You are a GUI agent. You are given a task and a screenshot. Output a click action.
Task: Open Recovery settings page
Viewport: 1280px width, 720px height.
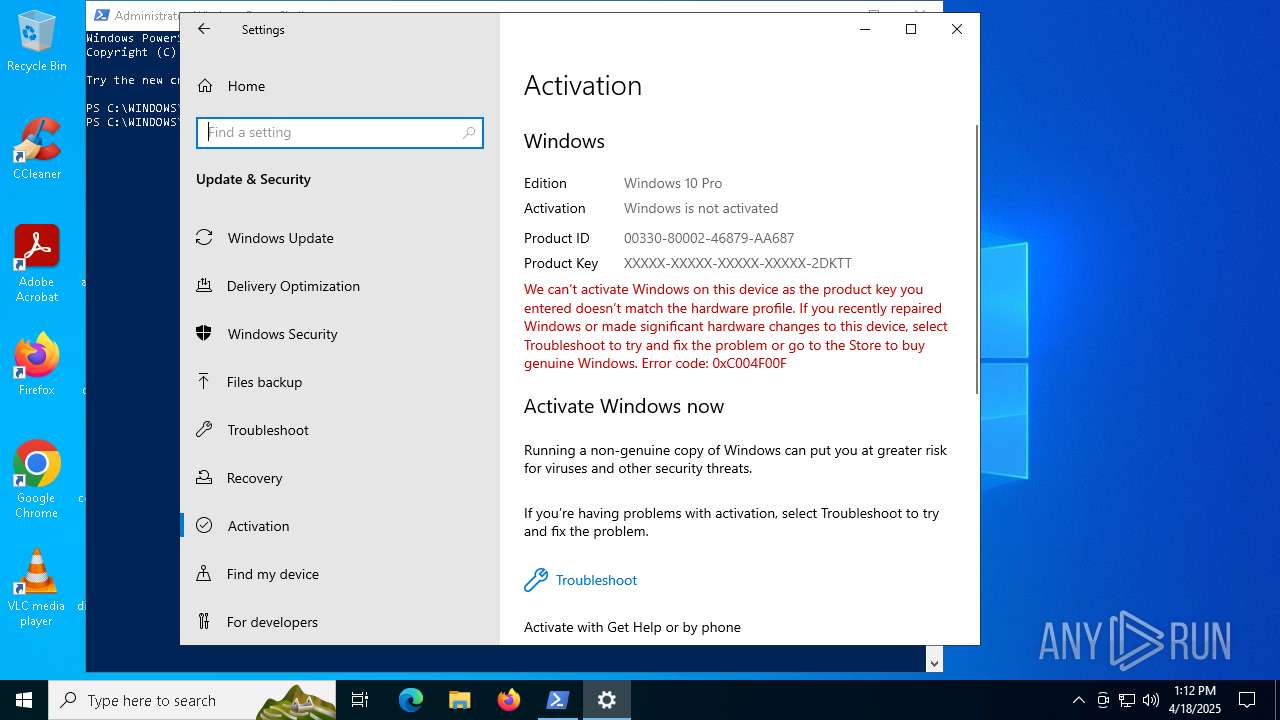[x=340, y=478]
